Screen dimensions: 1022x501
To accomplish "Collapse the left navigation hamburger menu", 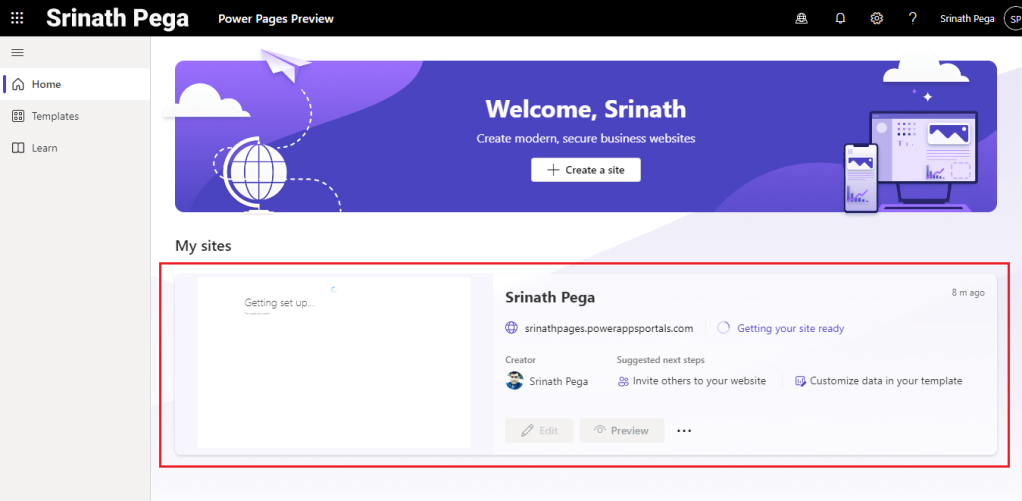I will coord(17,52).
